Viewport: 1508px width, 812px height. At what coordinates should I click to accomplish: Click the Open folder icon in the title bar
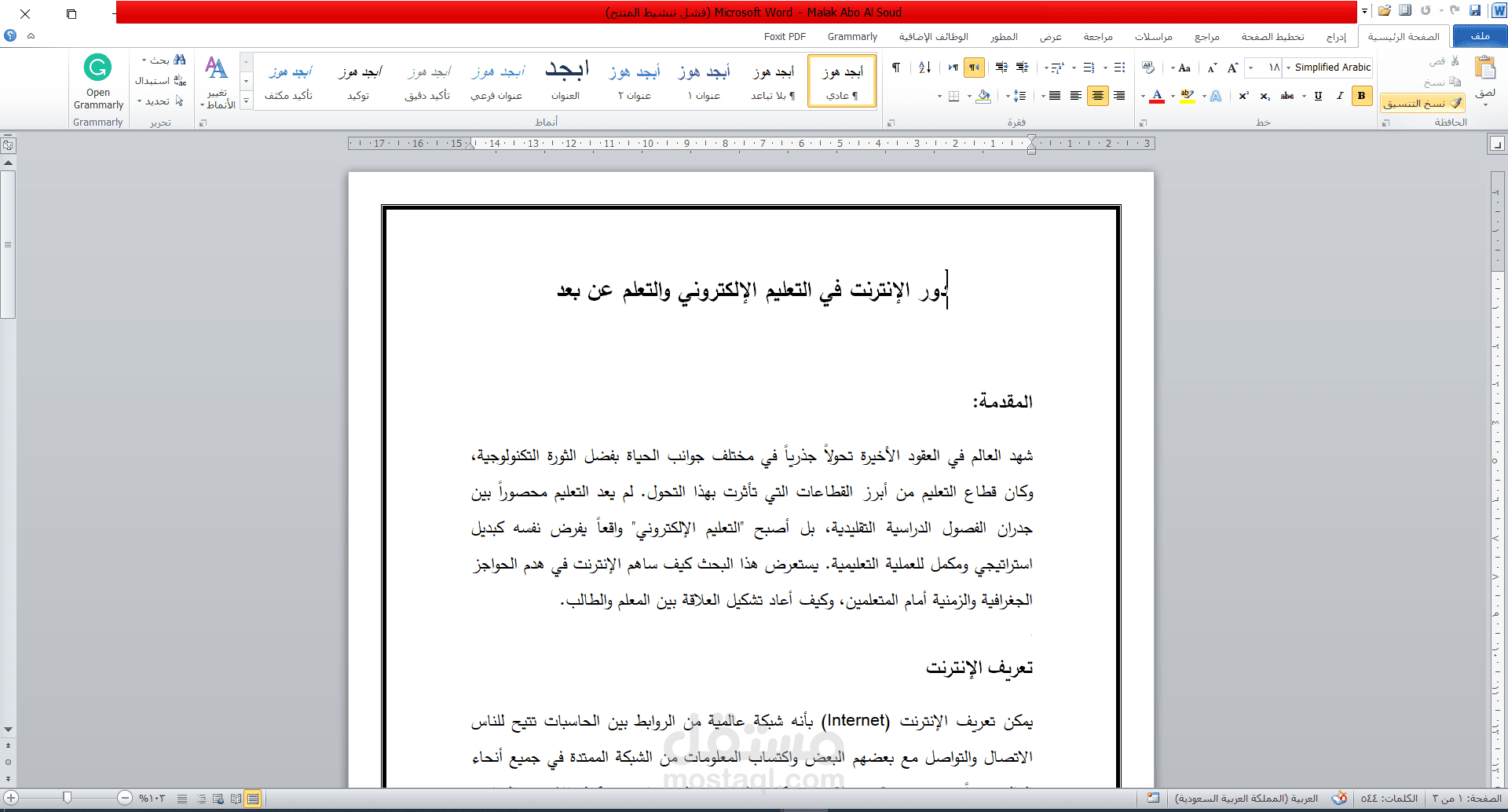point(1385,11)
